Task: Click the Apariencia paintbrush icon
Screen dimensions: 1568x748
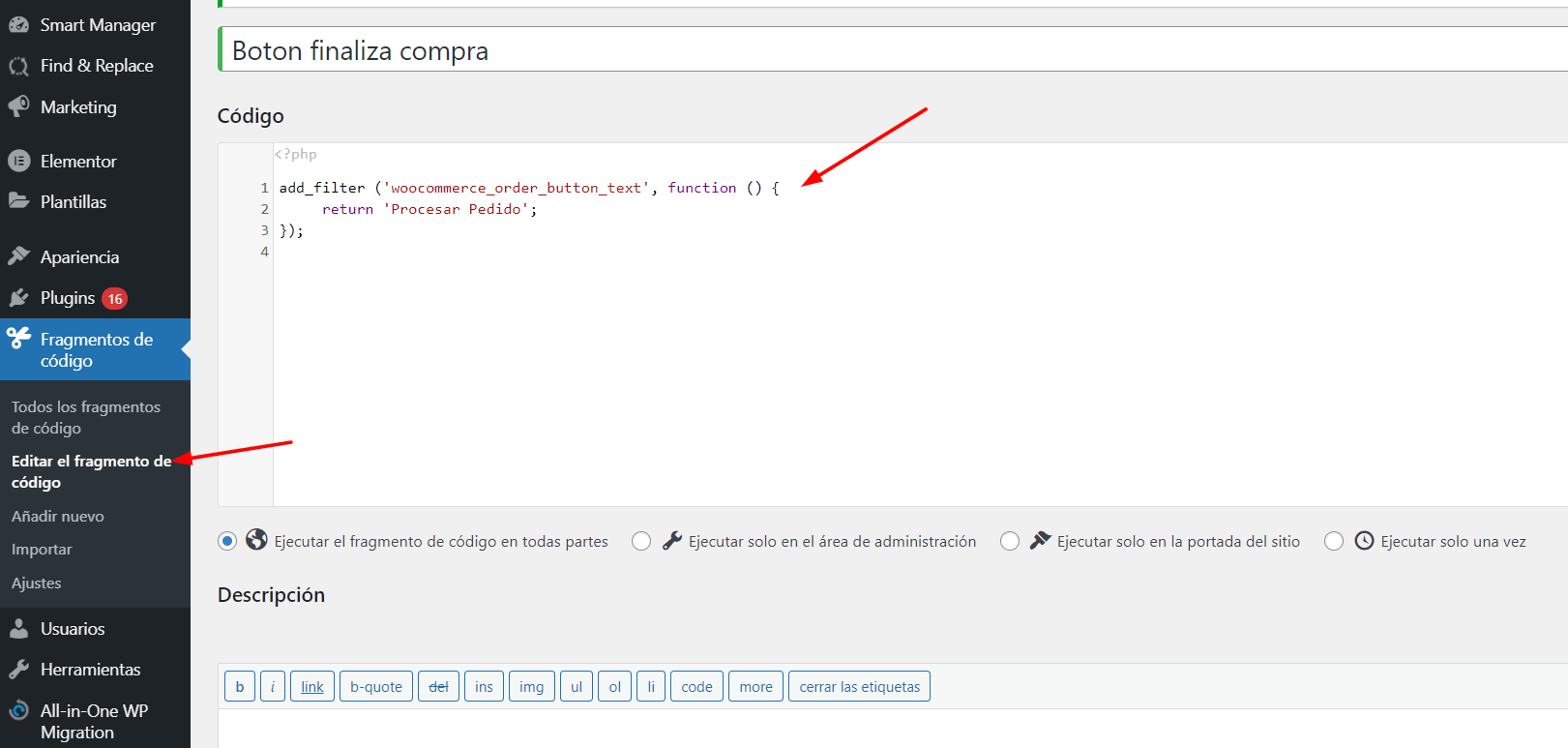Action: click(18, 256)
